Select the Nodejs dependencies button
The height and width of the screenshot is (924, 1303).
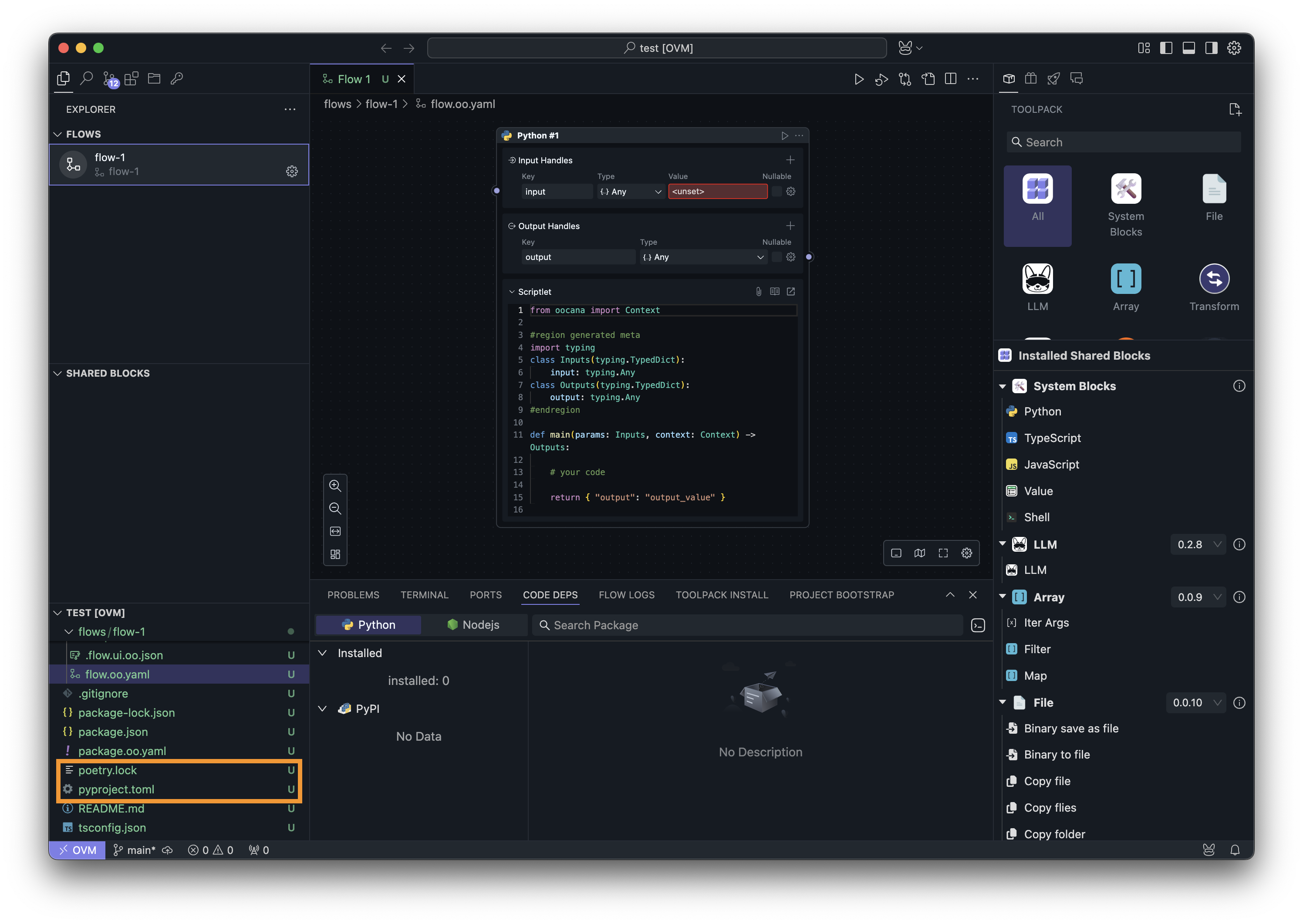473,625
